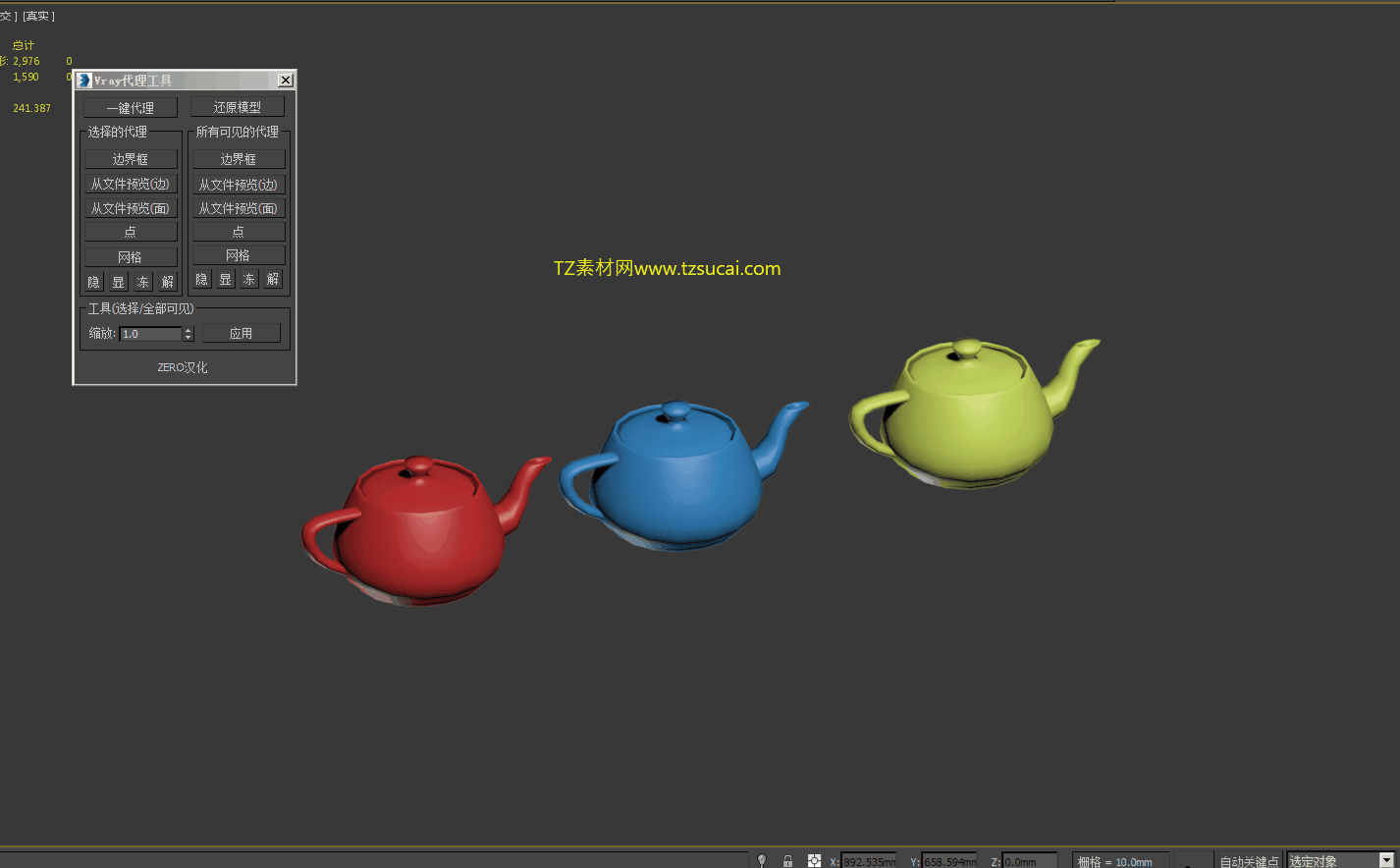Click the X coordinate input field

coord(869,861)
